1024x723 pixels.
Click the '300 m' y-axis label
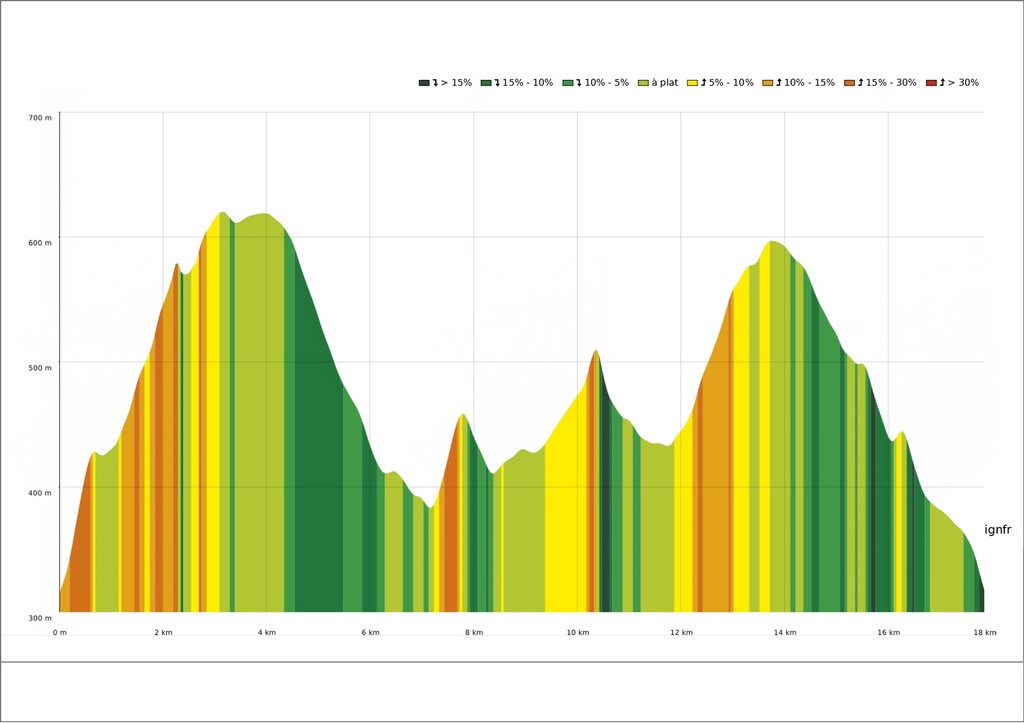point(40,618)
